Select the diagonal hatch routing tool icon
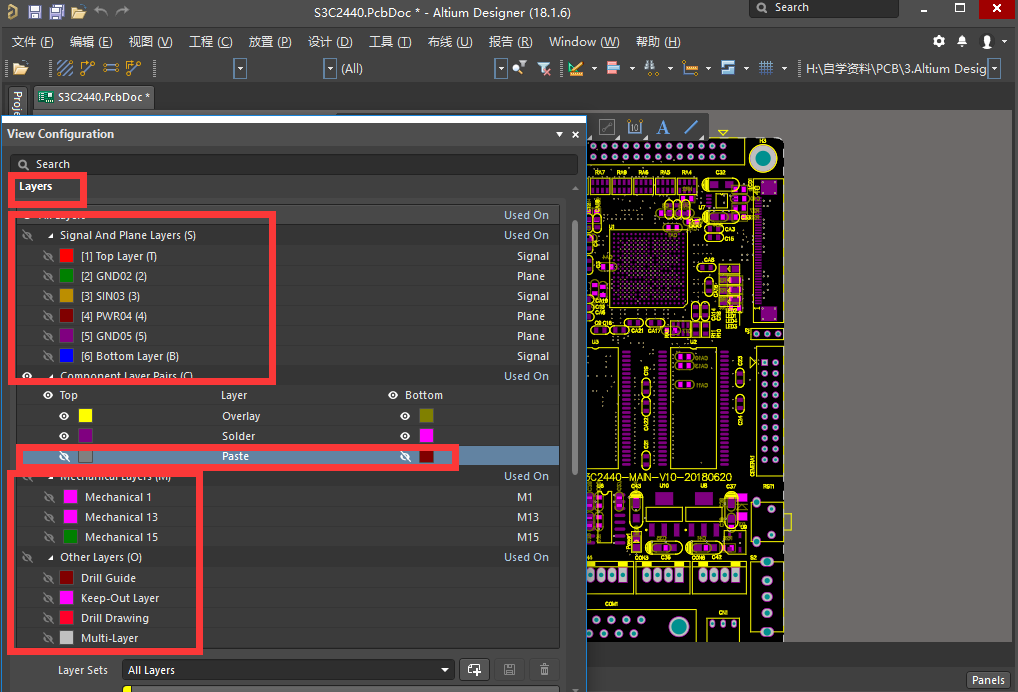The width and height of the screenshot is (1018, 692). coord(65,68)
